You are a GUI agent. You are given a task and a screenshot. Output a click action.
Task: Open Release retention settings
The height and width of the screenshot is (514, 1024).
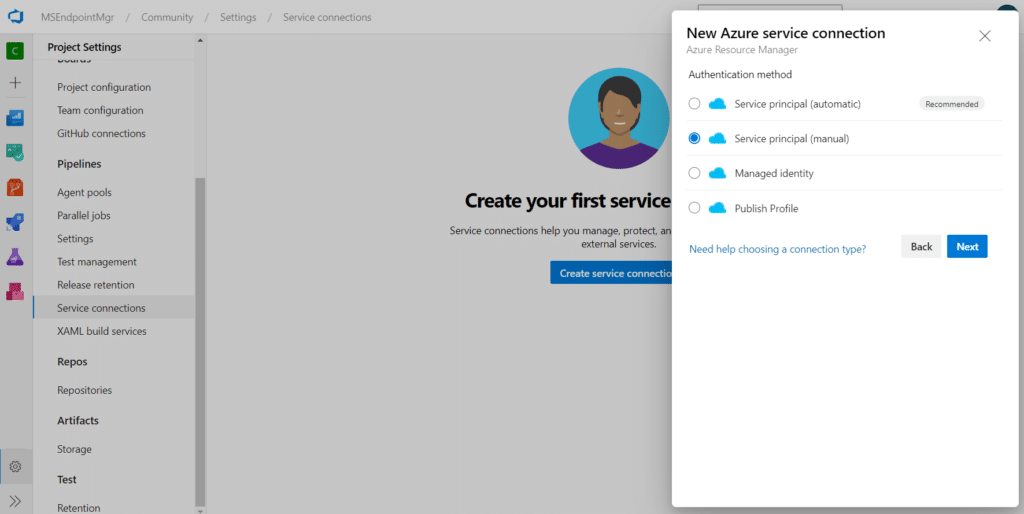(95, 285)
